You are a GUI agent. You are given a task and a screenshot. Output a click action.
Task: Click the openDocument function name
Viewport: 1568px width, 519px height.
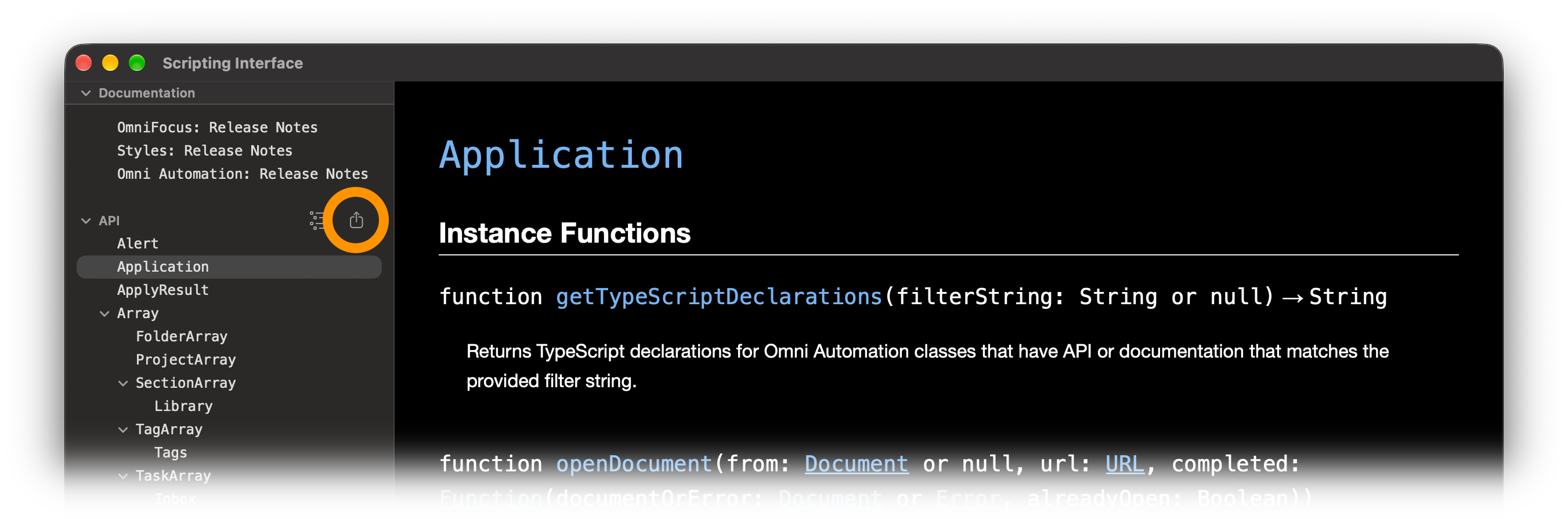634,464
